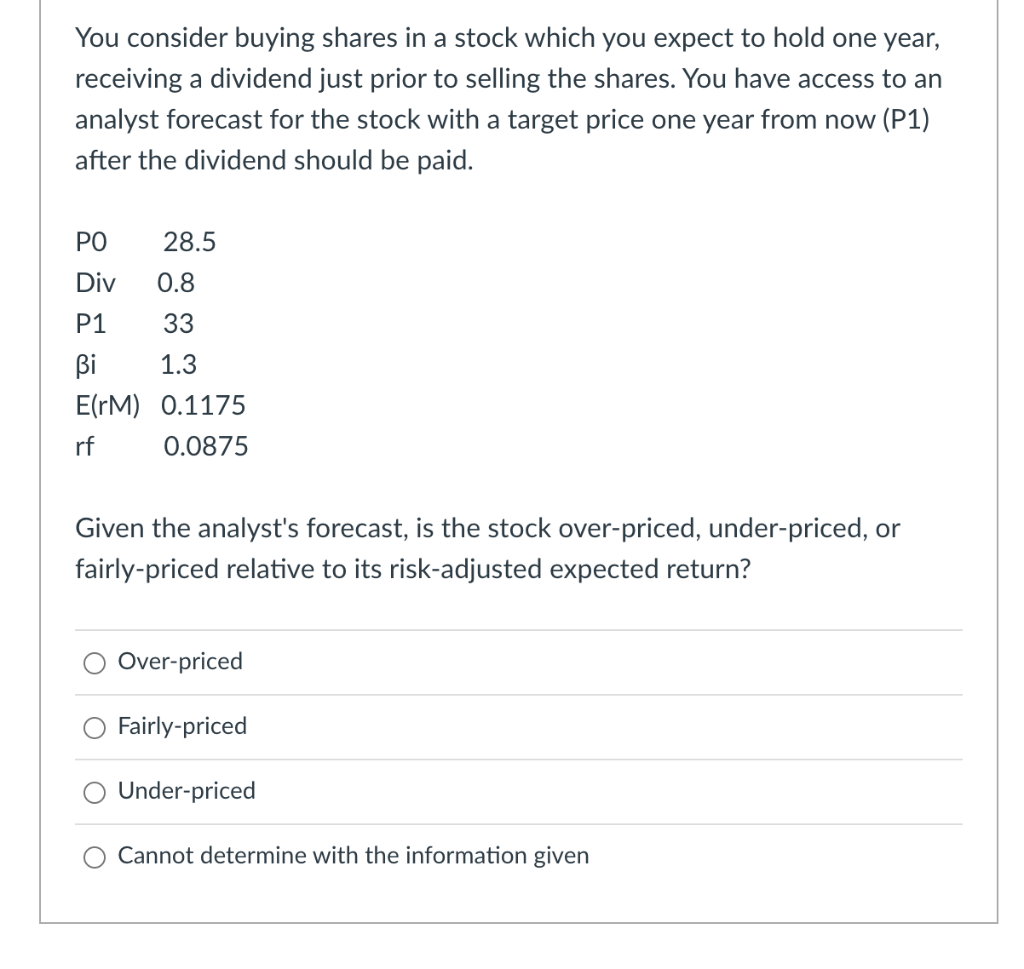Click the Cannot determine answer label
Image resolution: width=1024 pixels, height=969 pixels.
click(352, 856)
